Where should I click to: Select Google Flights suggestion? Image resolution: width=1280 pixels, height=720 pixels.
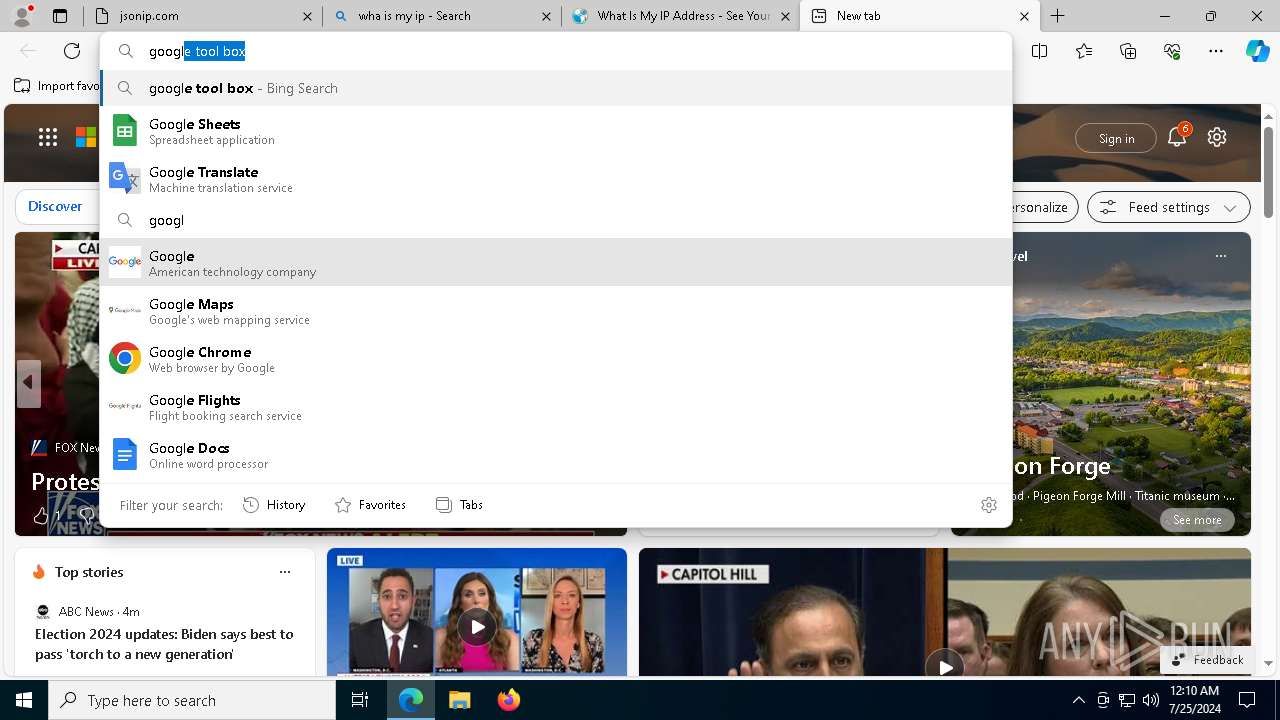[556, 407]
